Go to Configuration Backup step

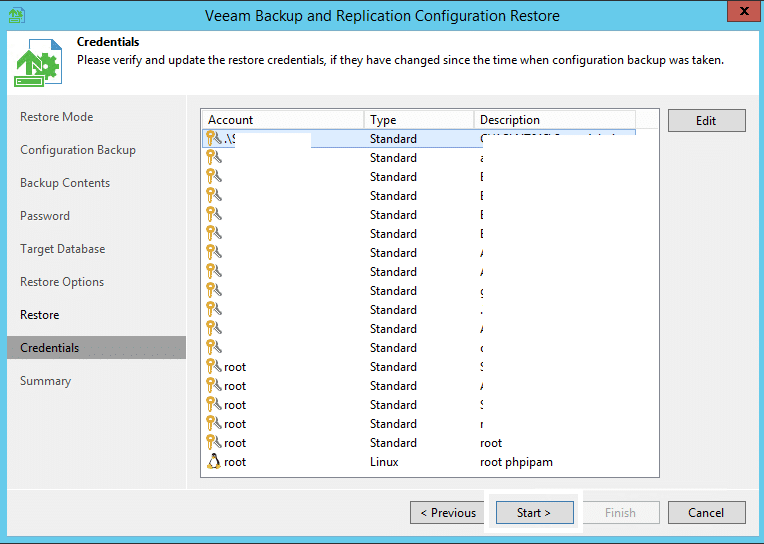78,150
